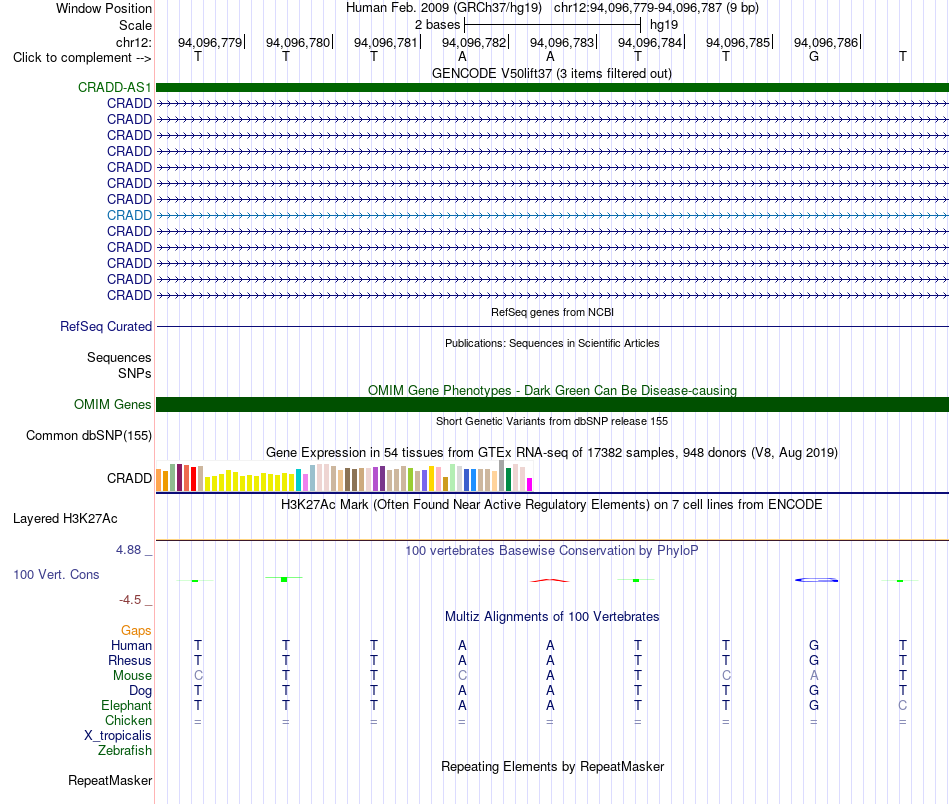The width and height of the screenshot is (950, 804).
Task: Click 'Multiz Alignments of 100 Vertebrates' title
Action: click(x=552, y=617)
